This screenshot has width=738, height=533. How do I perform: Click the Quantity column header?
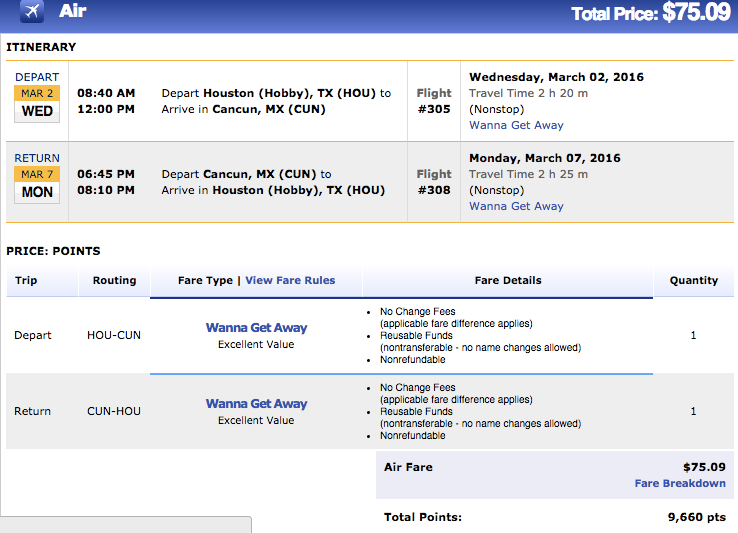coord(693,280)
